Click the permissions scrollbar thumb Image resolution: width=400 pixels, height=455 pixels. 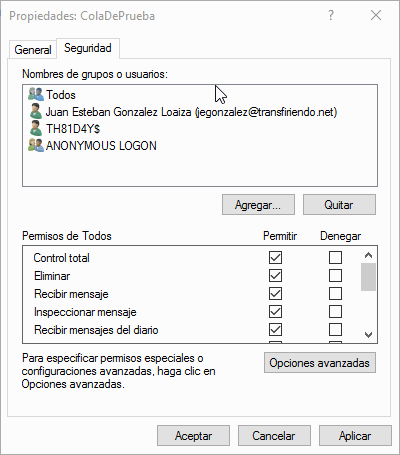(368, 277)
